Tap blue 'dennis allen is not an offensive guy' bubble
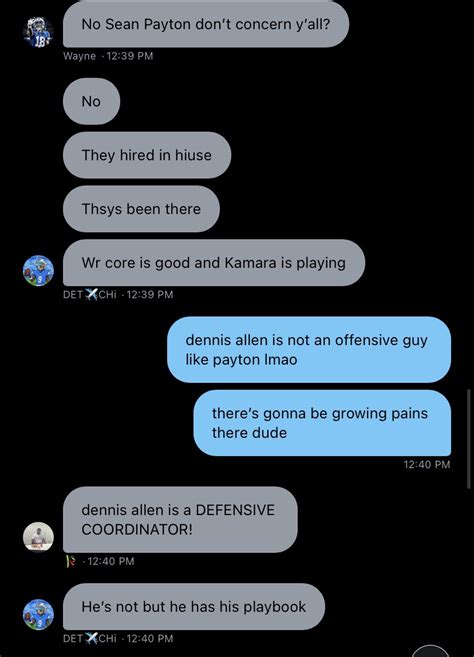Screen dimensions: 474x657 [x=309, y=349]
